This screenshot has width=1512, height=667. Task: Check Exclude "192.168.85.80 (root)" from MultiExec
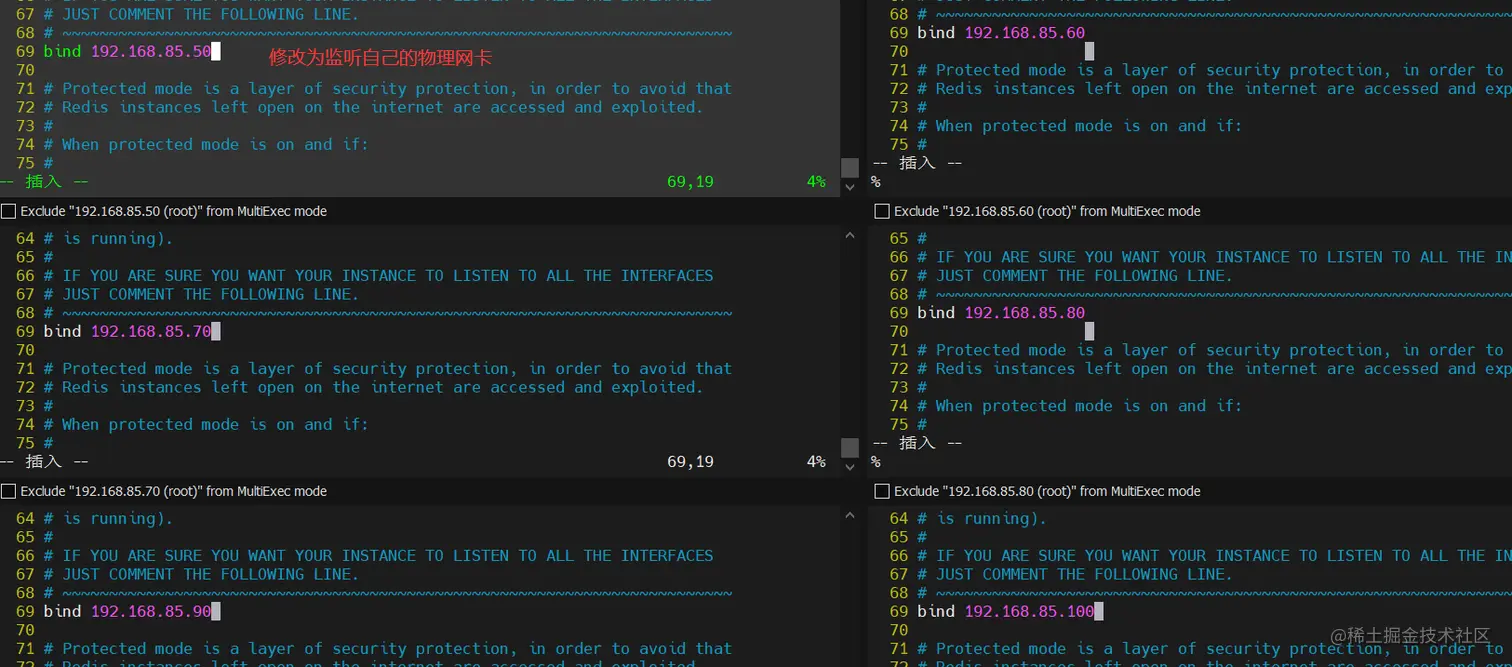click(882, 491)
